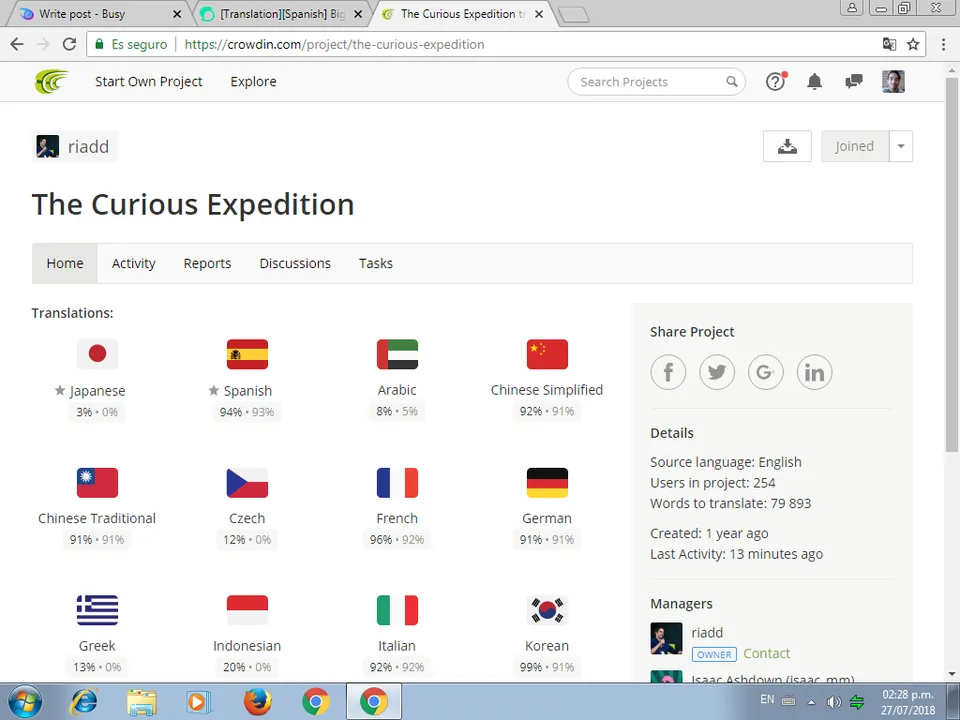The height and width of the screenshot is (720, 960).
Task: Open the messages chat icon
Action: pyautogui.click(x=853, y=81)
